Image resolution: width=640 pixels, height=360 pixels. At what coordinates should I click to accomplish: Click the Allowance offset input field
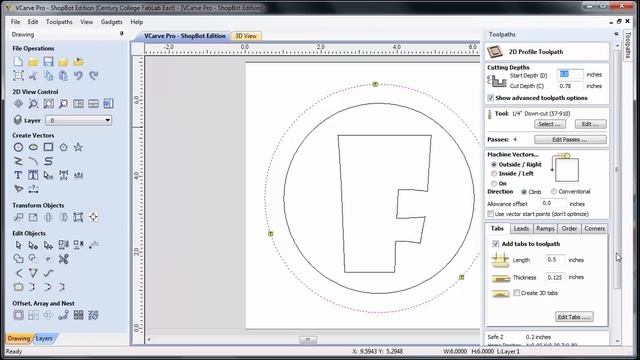(x=553, y=203)
